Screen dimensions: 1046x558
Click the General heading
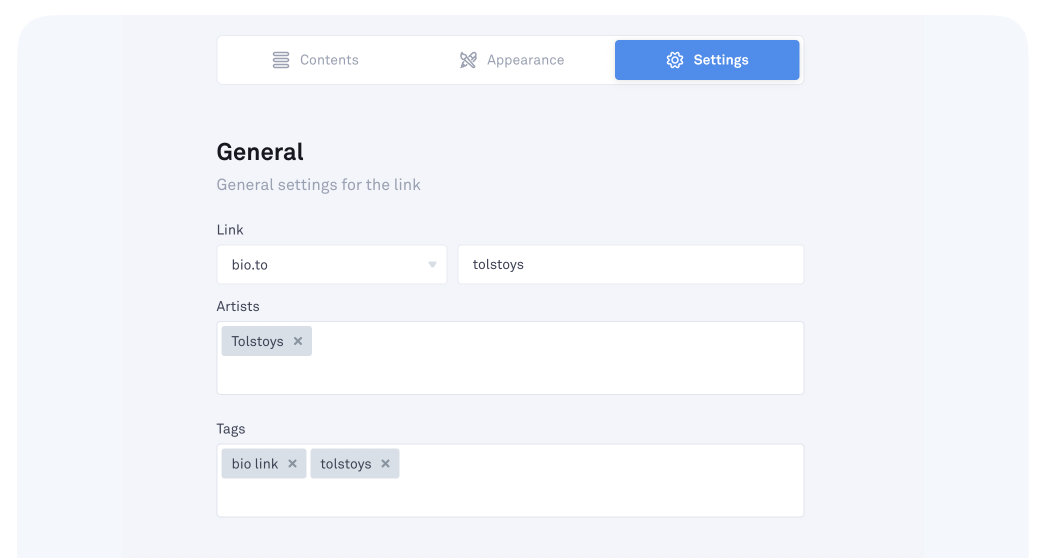pos(260,152)
